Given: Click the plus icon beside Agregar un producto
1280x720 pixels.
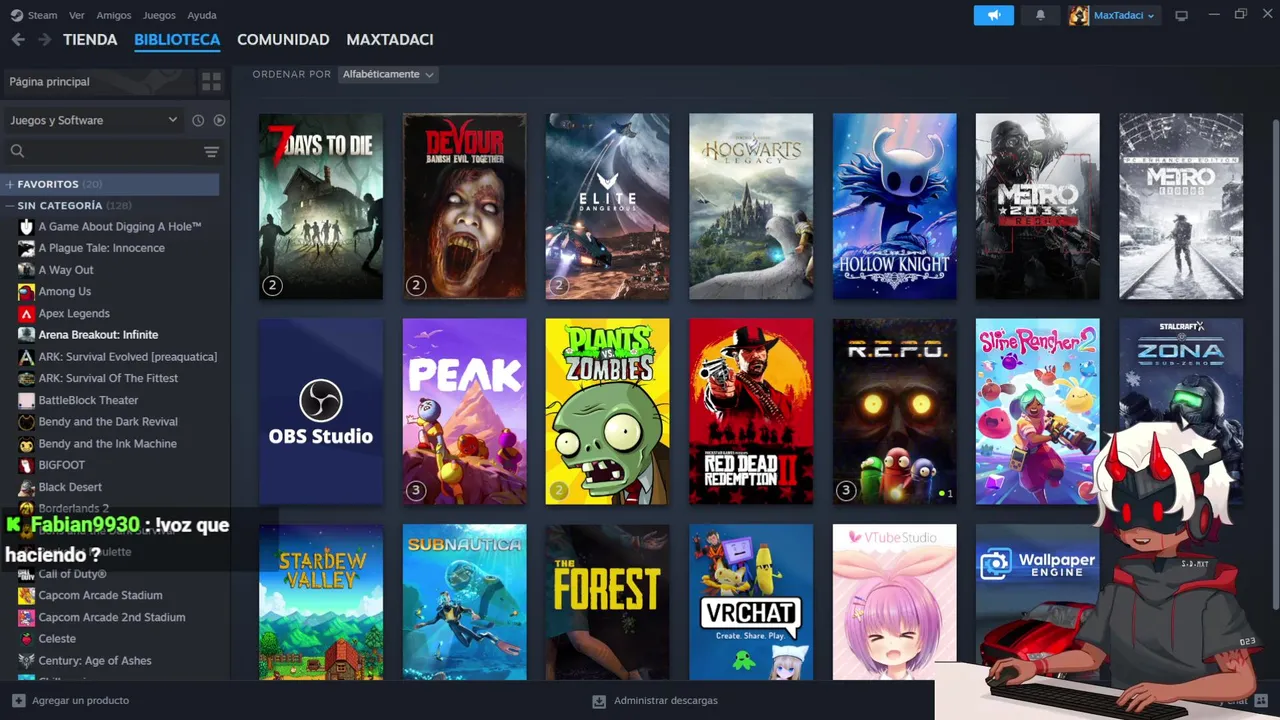Looking at the screenshot, I should click(18, 700).
